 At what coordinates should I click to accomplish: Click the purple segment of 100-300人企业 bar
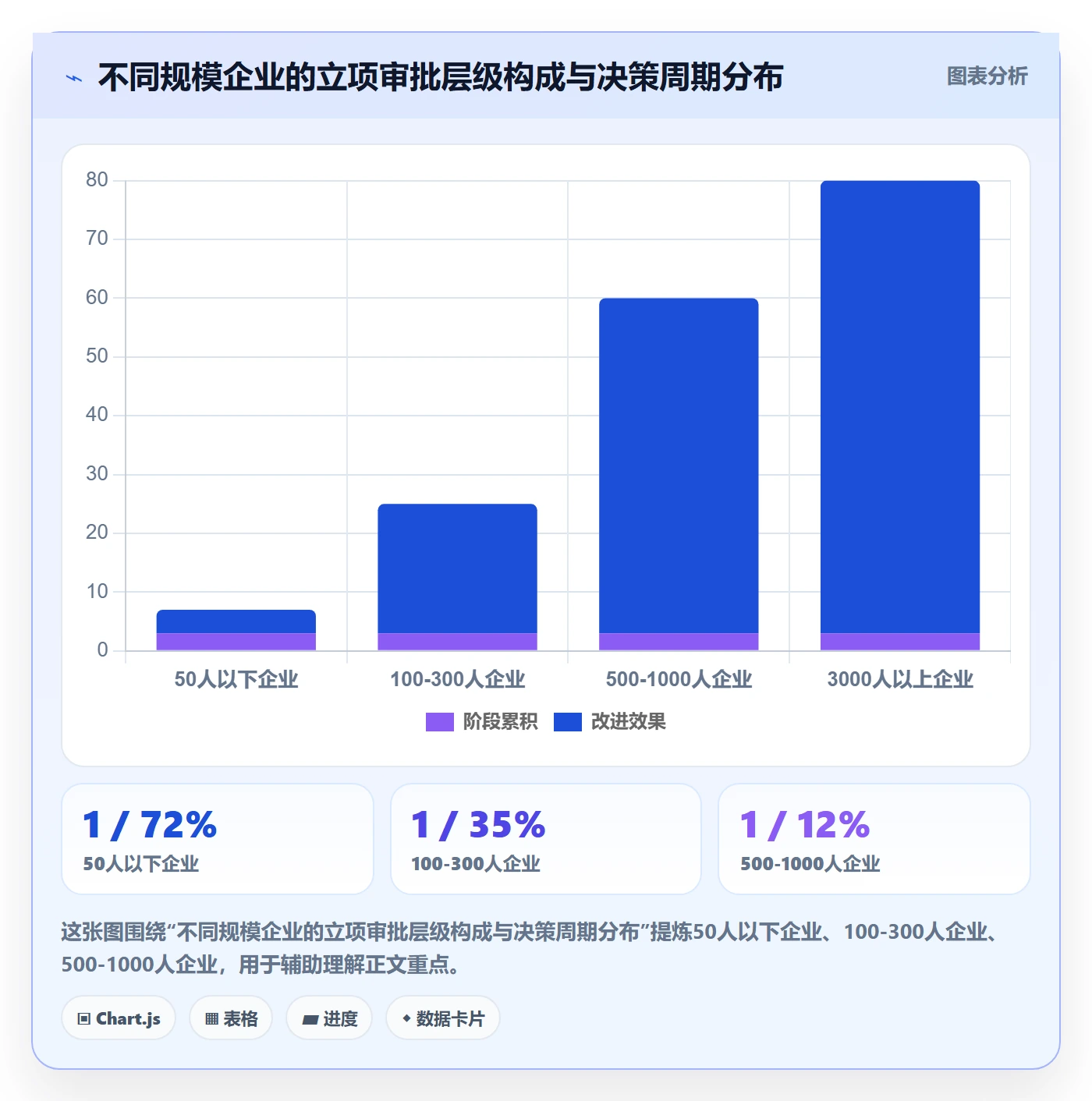tap(458, 642)
